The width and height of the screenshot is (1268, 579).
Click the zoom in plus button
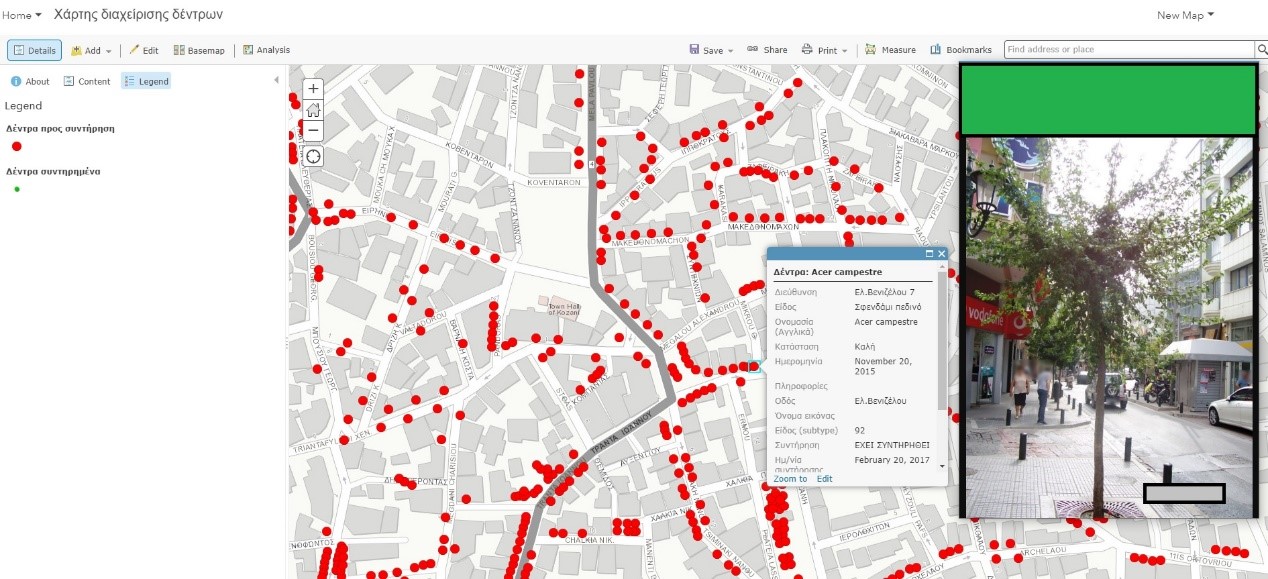[313, 89]
